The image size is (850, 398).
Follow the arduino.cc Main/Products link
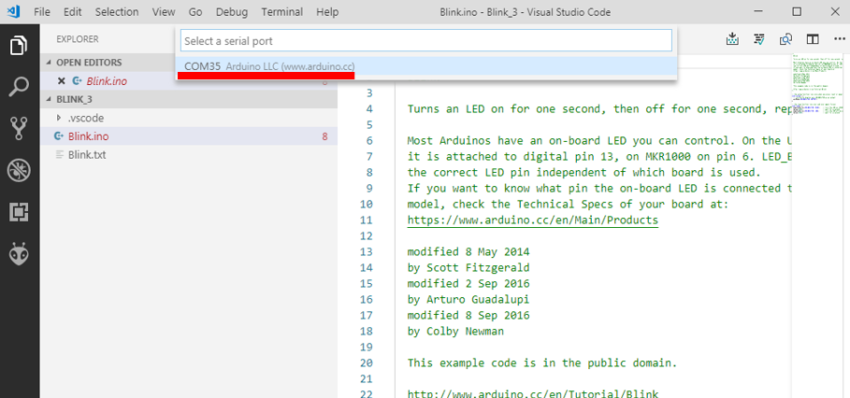[532, 220]
